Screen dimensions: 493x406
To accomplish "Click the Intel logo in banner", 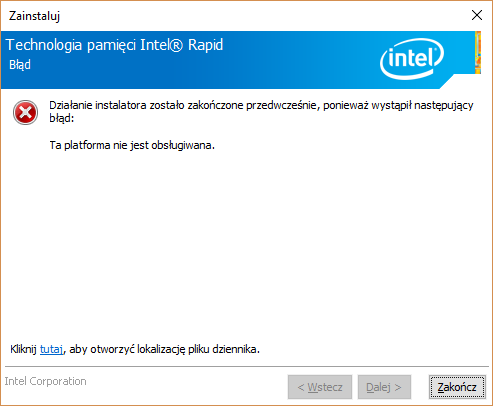I will pos(412,59).
